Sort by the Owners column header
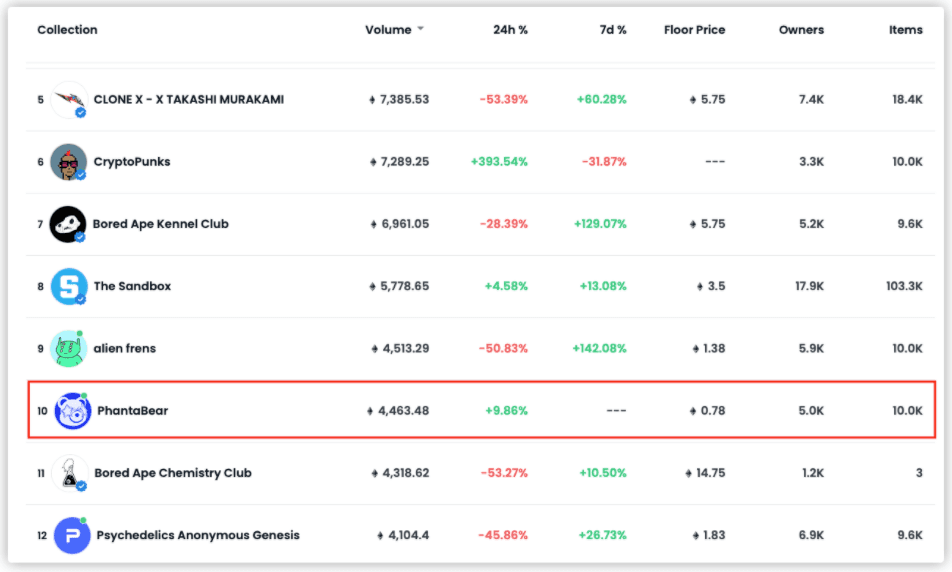The image size is (952, 572). coord(801,30)
